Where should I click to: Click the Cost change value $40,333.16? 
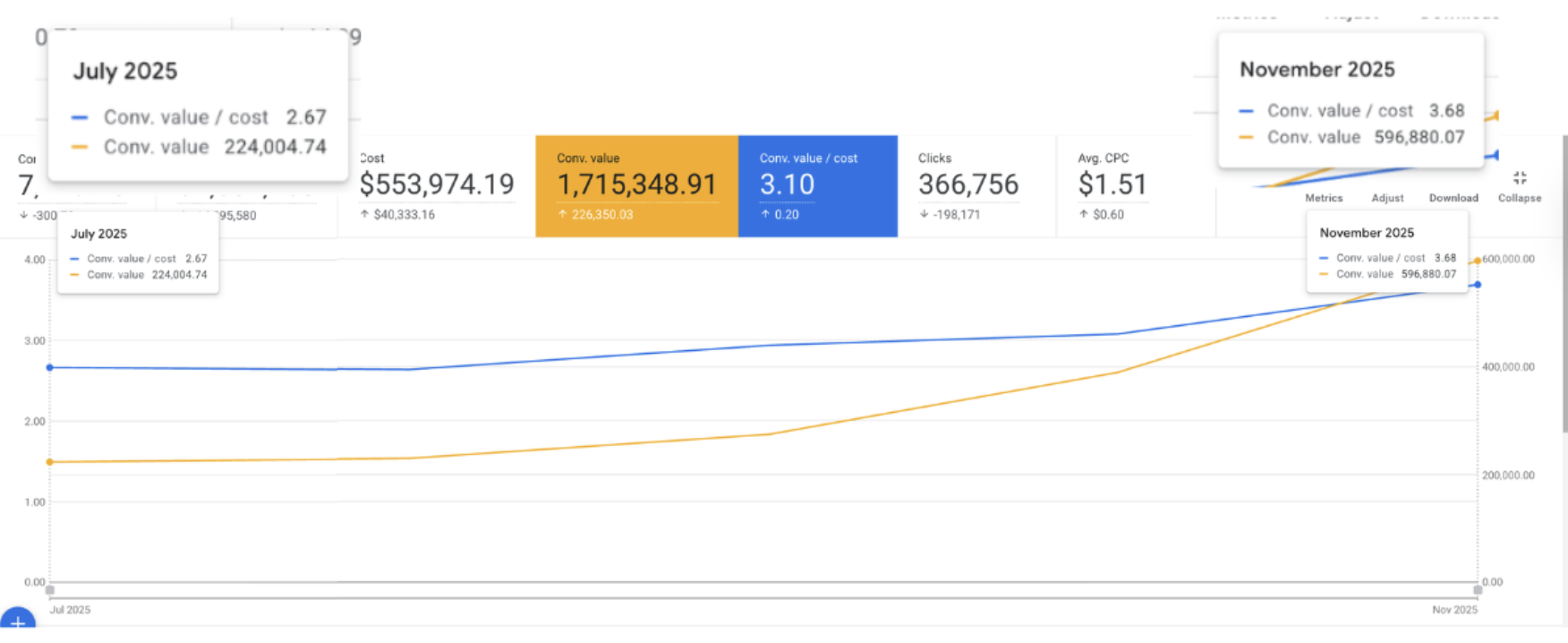coord(404,215)
